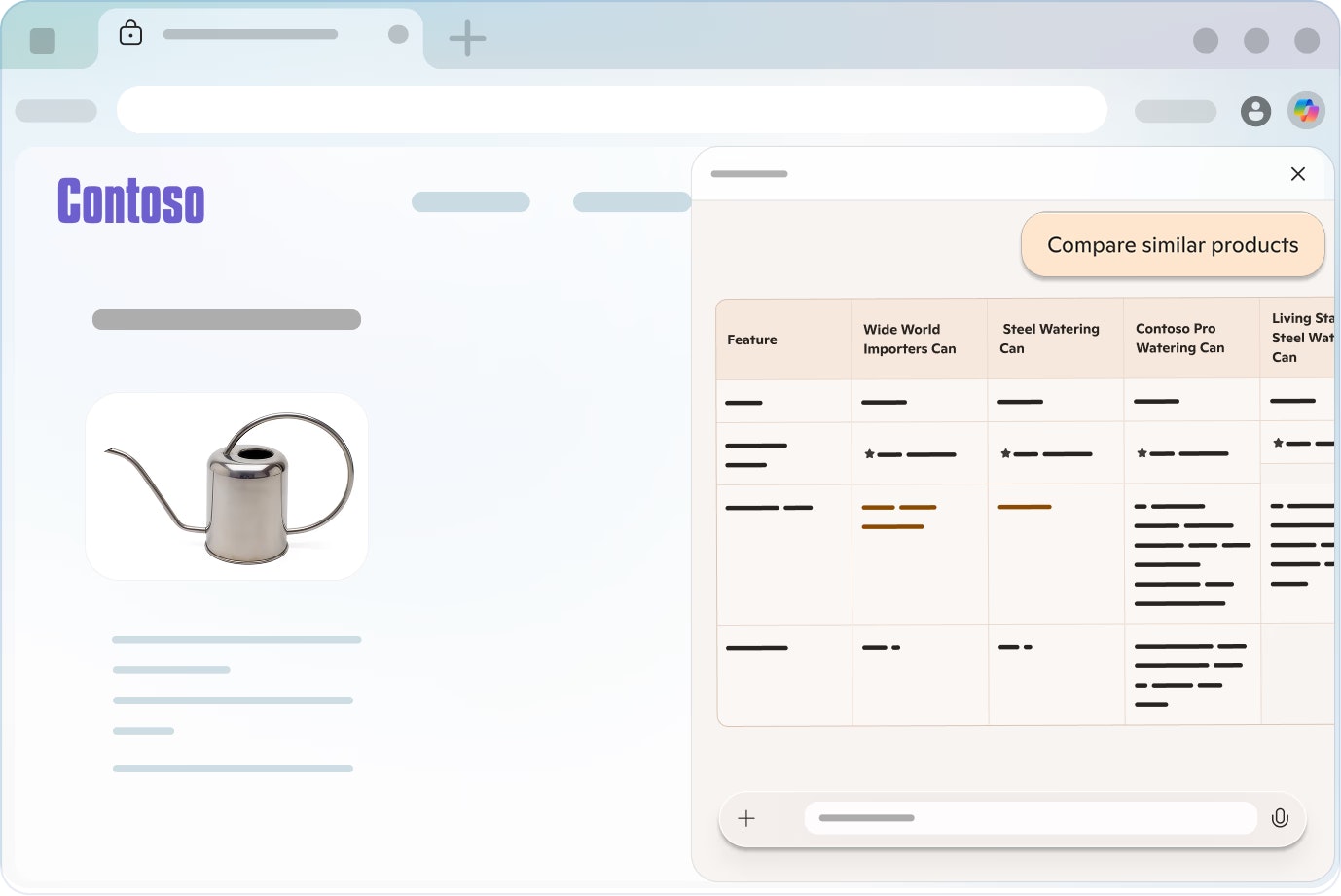The height and width of the screenshot is (896, 1341).
Task: Select the Contoso Pro Watering Can header
Action: click(x=1191, y=340)
